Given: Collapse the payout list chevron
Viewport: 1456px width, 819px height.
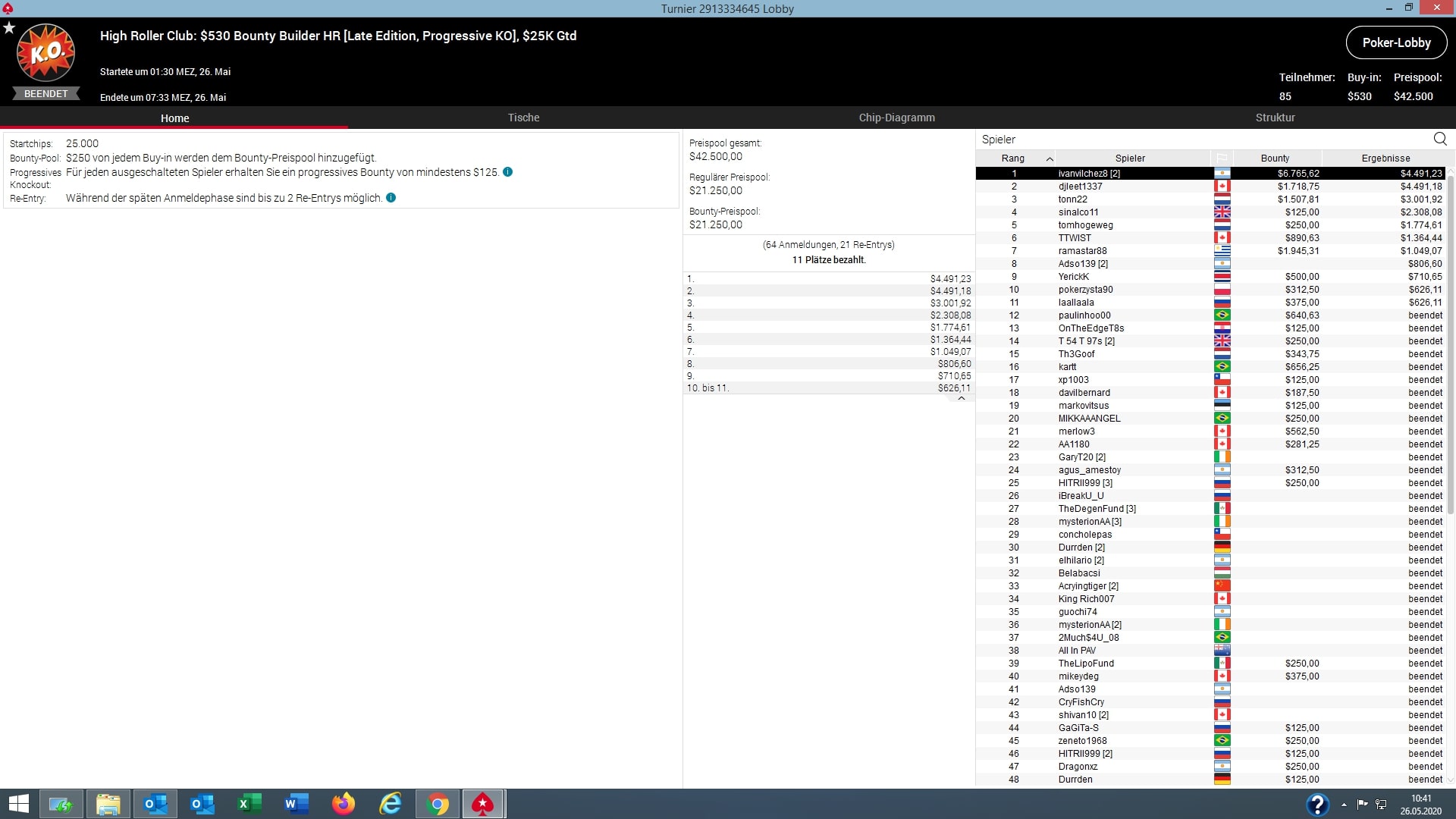Looking at the screenshot, I should 961,398.
